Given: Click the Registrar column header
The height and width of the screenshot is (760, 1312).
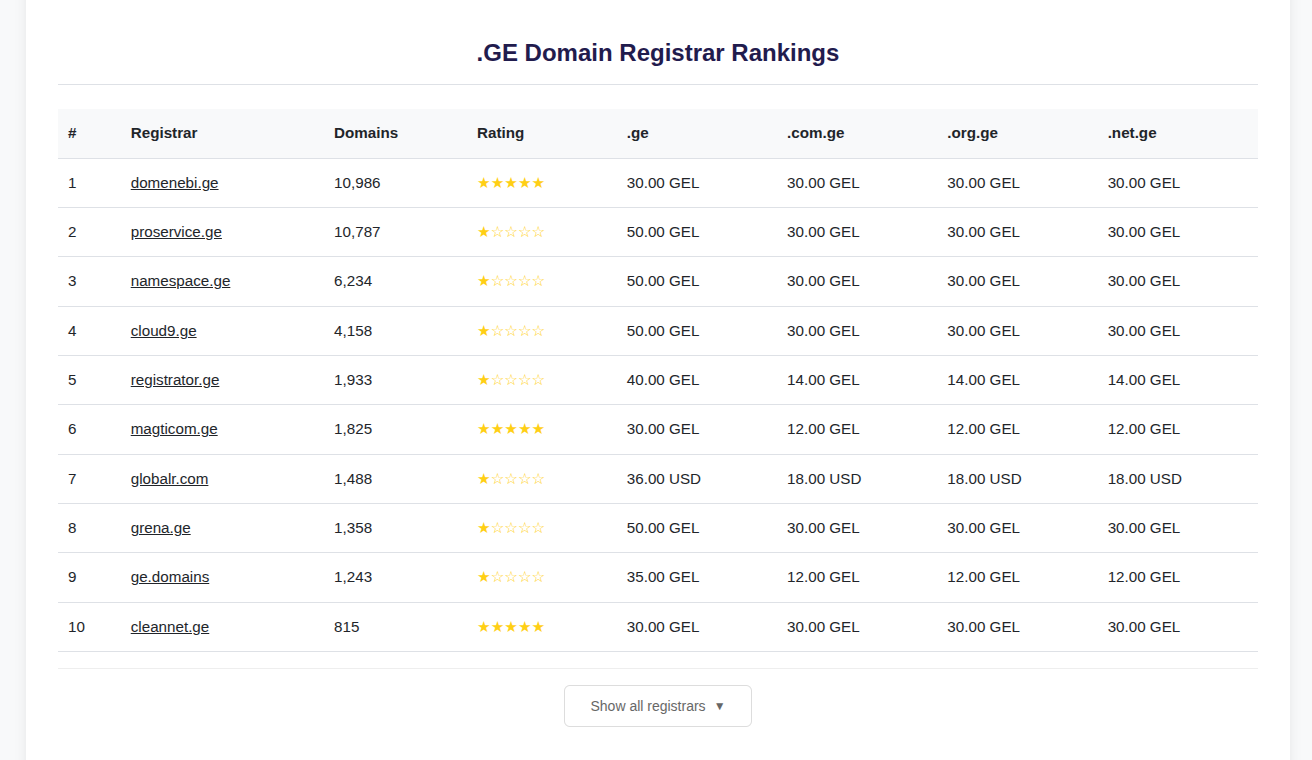Looking at the screenshot, I should click(164, 132).
